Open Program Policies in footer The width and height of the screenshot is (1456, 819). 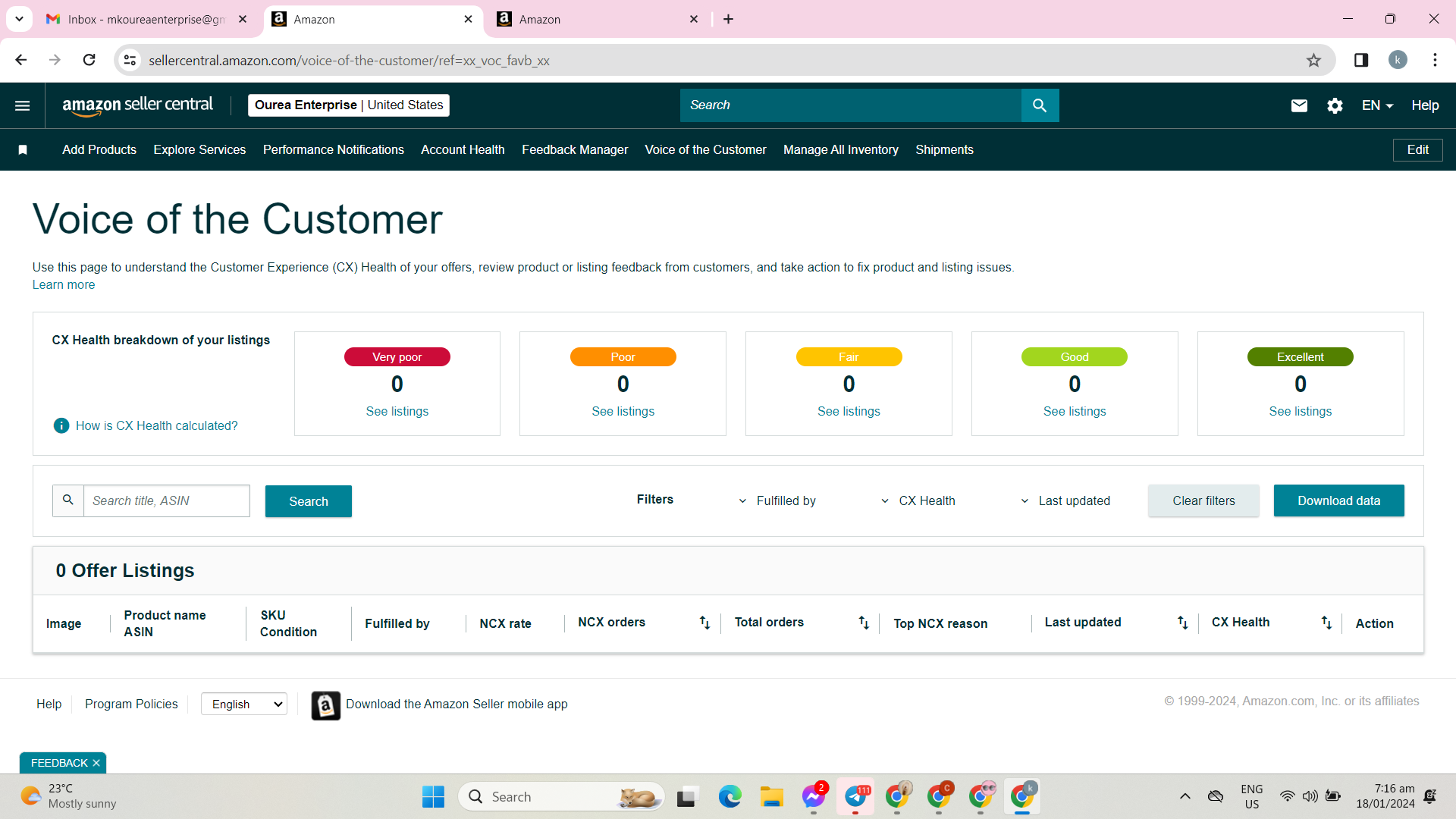pos(131,704)
